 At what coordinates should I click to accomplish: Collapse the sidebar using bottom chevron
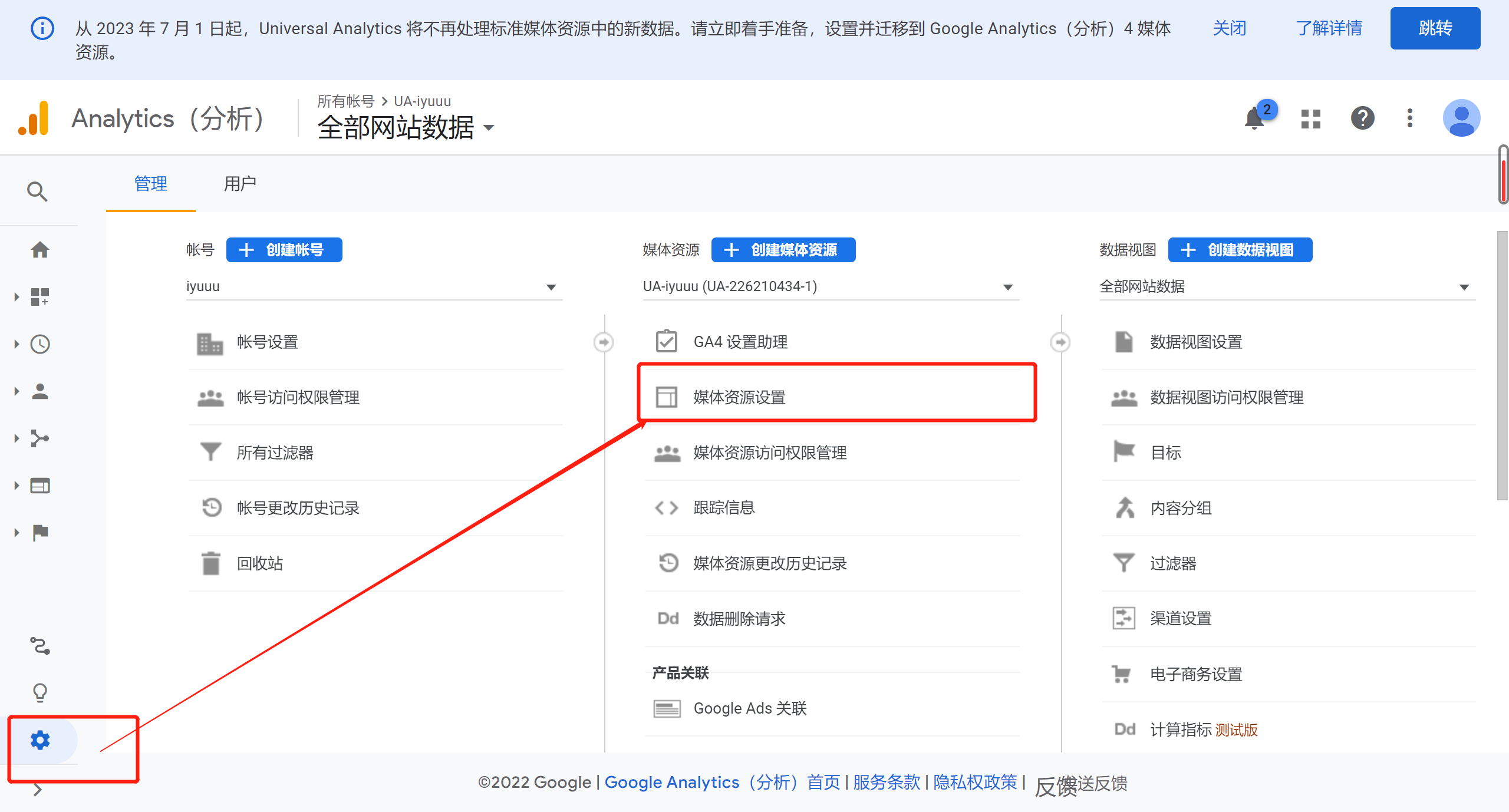[x=37, y=790]
